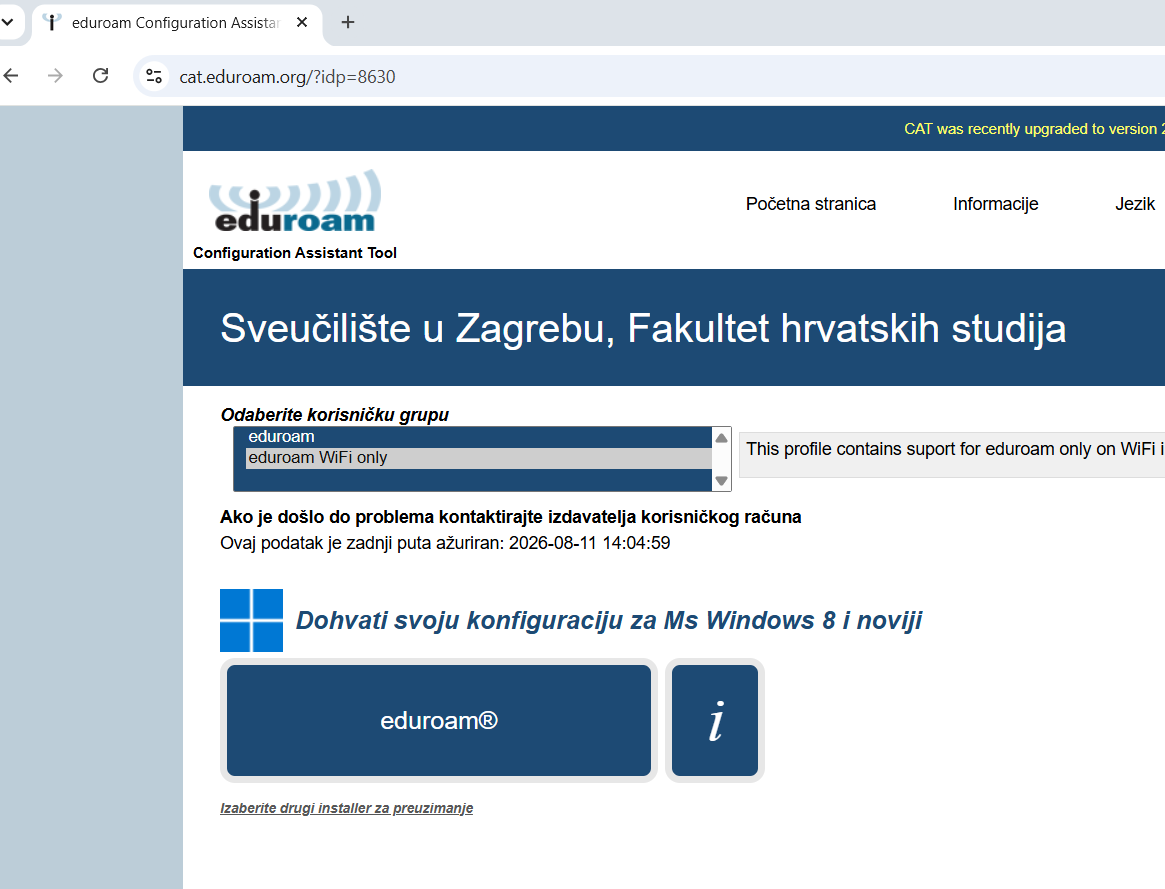Click the profile list down arrow
The image size is (1165, 889).
tap(721, 481)
